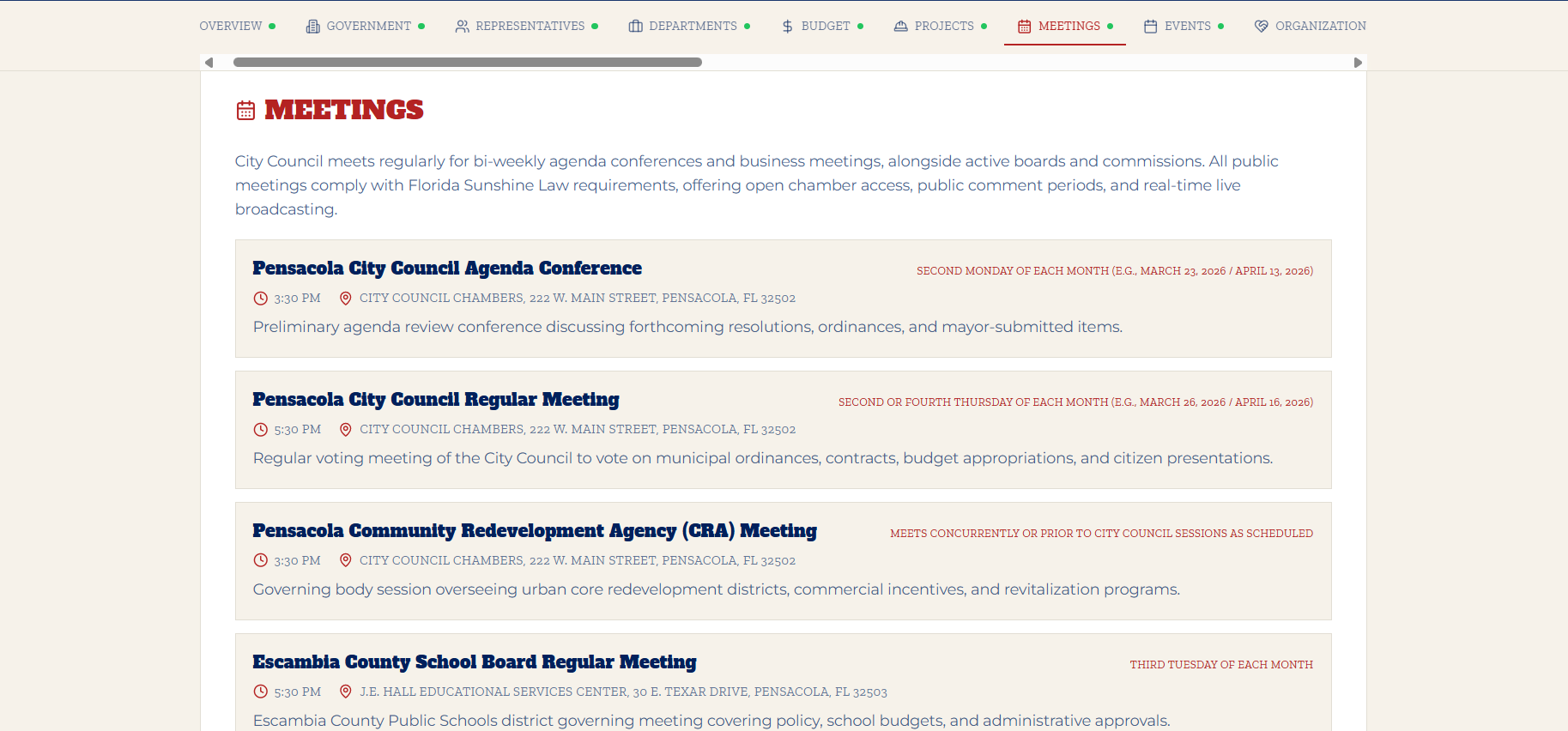Open the Organization tab
This screenshot has width=1568, height=731.
pos(1311,26)
